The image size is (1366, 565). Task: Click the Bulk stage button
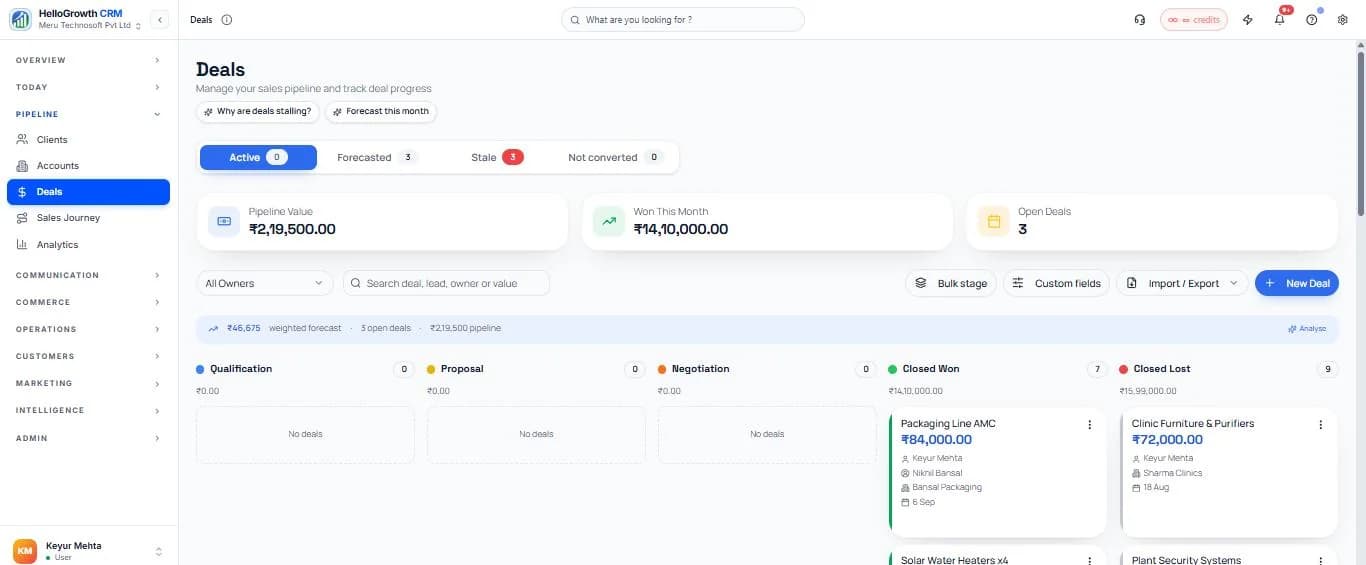tap(951, 283)
